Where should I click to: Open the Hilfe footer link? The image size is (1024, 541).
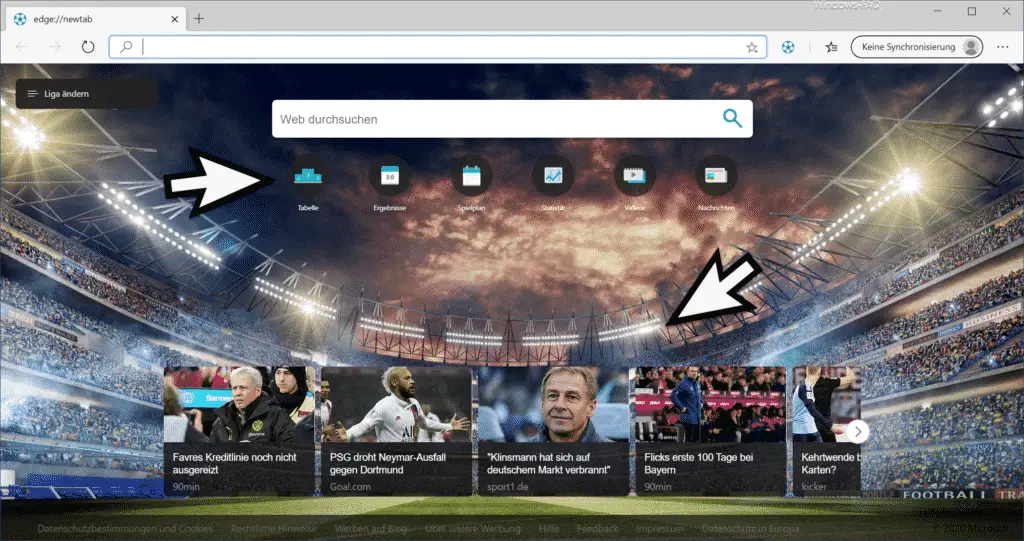coord(549,529)
